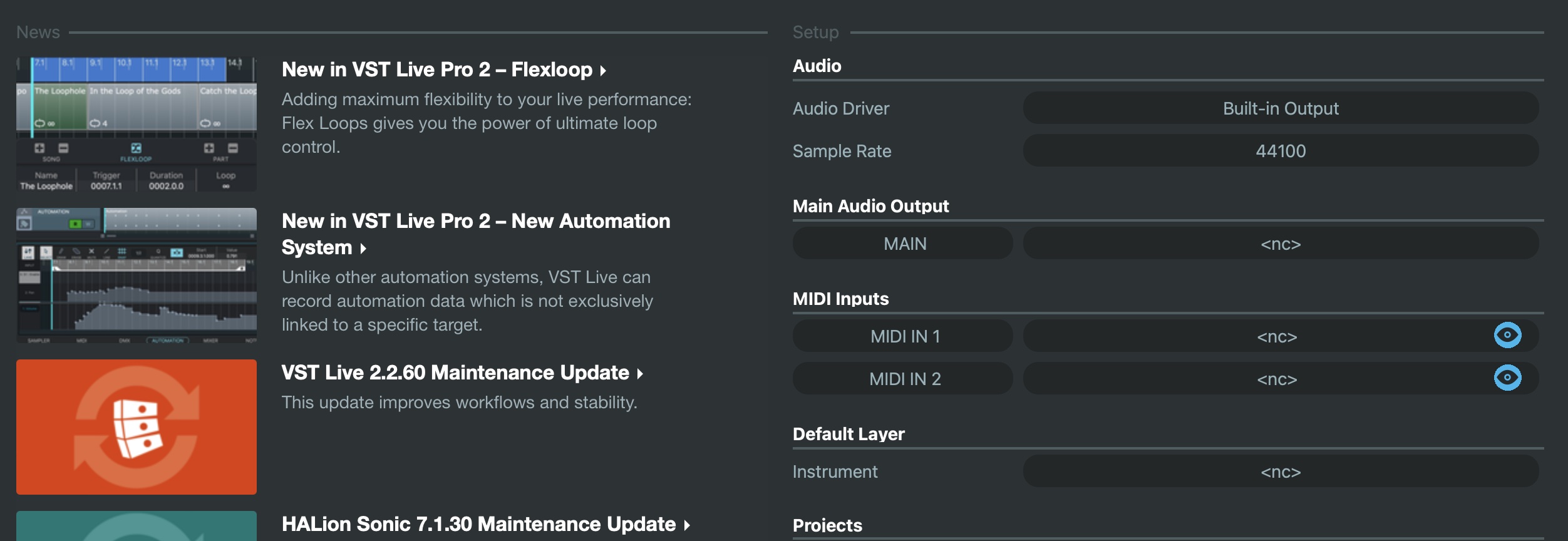Toggle the MIDI IN 2 monitor eye icon
This screenshot has height=541, width=1568.
[x=1507, y=378]
